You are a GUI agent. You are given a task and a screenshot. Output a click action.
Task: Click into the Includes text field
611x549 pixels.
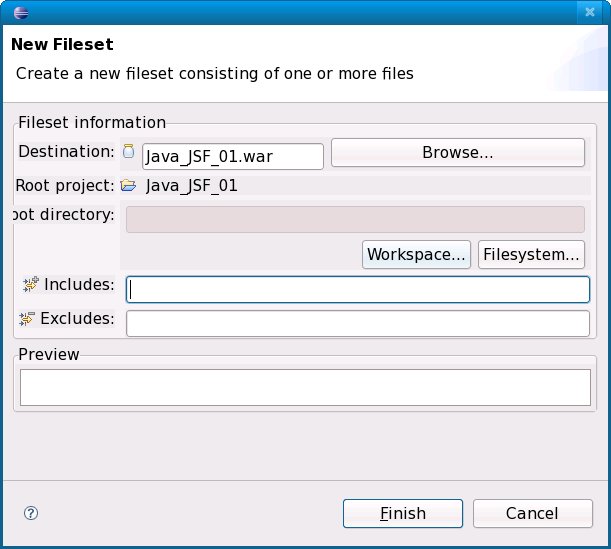pos(357,289)
